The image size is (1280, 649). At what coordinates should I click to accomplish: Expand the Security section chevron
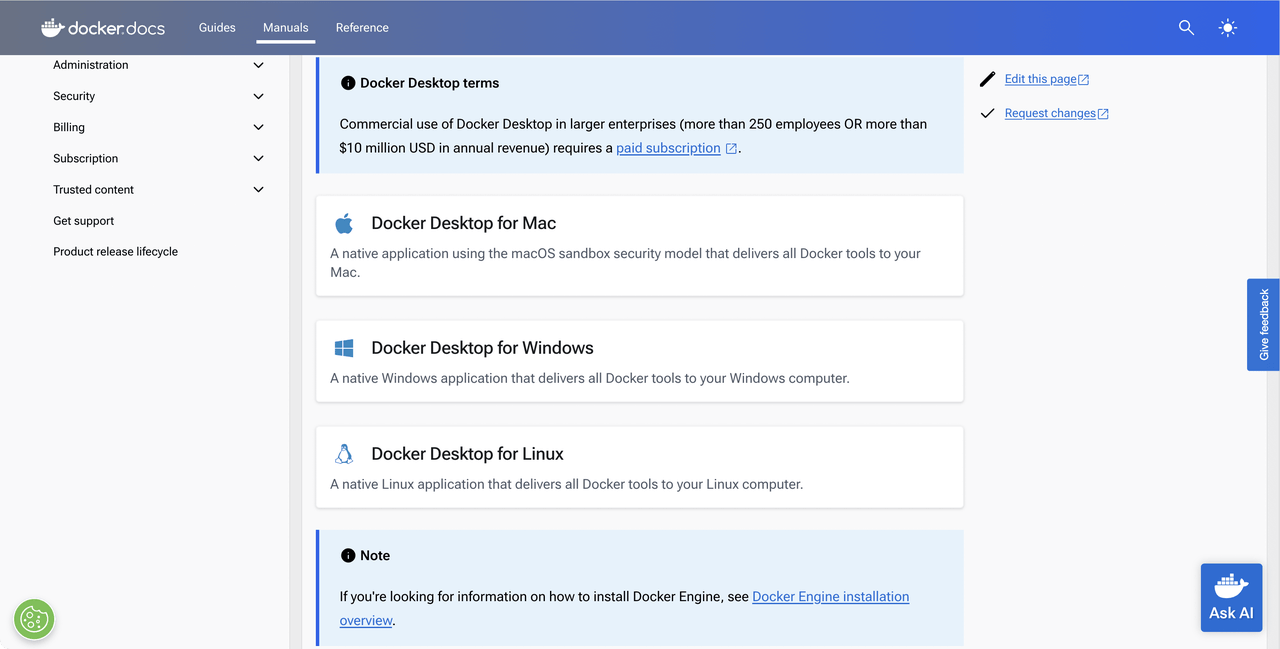click(258, 96)
